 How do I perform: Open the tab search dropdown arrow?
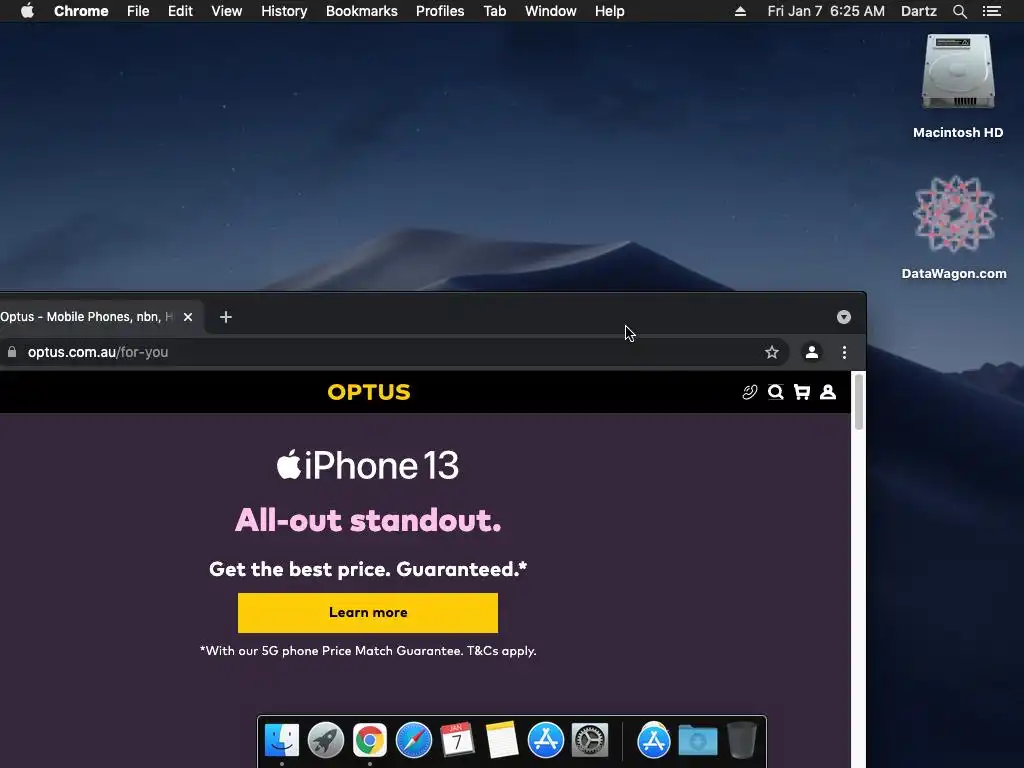pyautogui.click(x=844, y=317)
